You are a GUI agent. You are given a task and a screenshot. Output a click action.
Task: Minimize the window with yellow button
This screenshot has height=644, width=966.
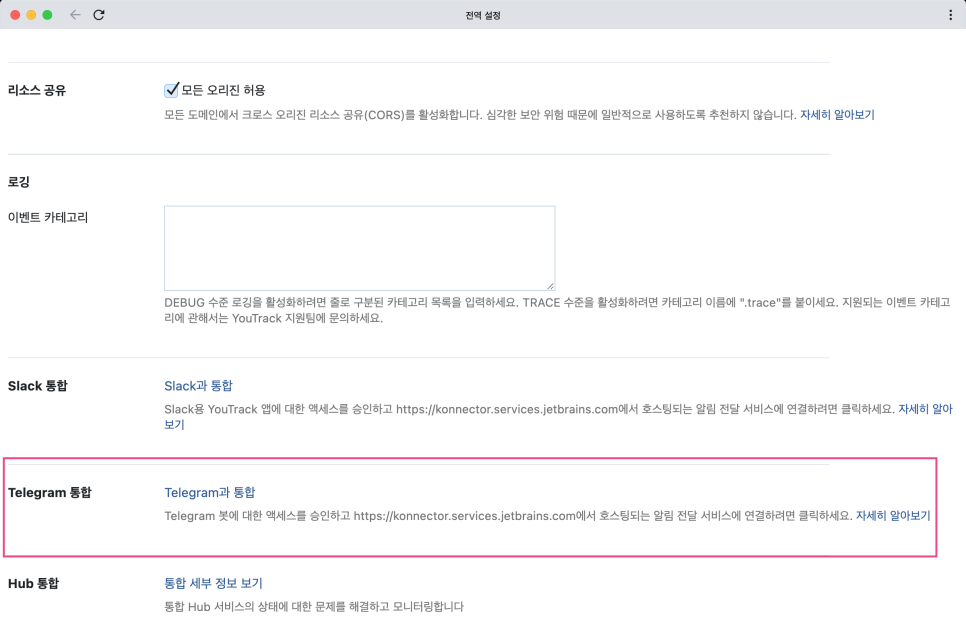pyautogui.click(x=31, y=15)
